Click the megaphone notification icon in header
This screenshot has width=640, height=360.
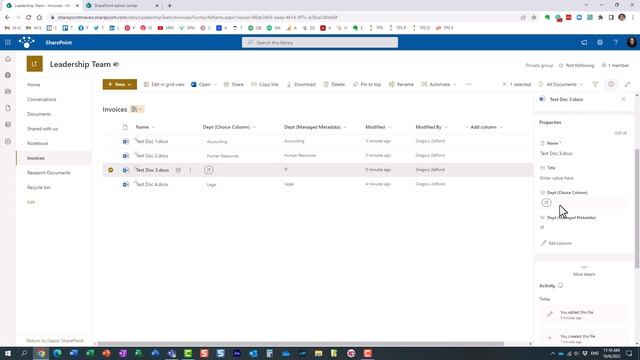tap(584, 42)
